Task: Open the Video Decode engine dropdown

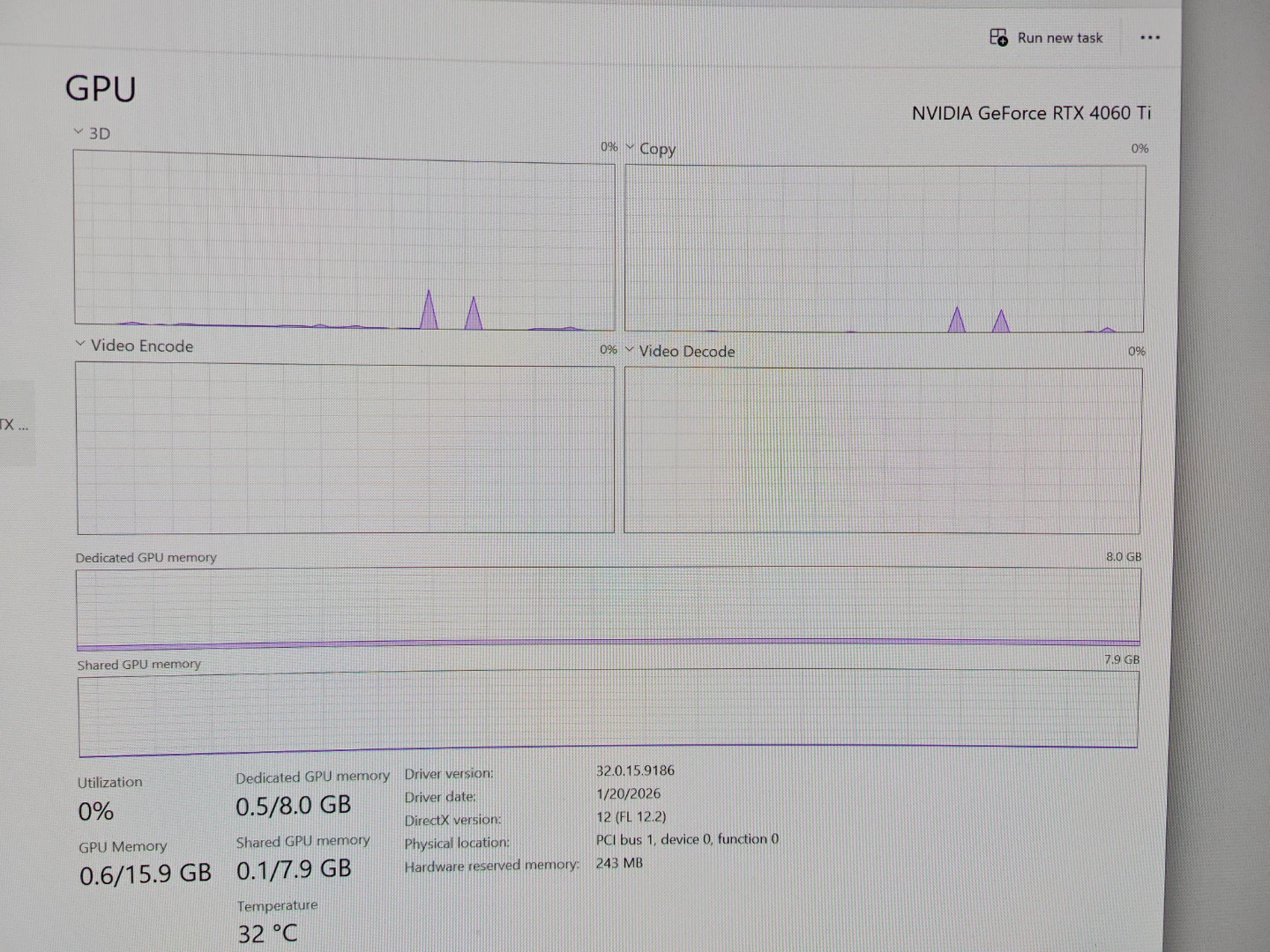Action: click(x=630, y=350)
